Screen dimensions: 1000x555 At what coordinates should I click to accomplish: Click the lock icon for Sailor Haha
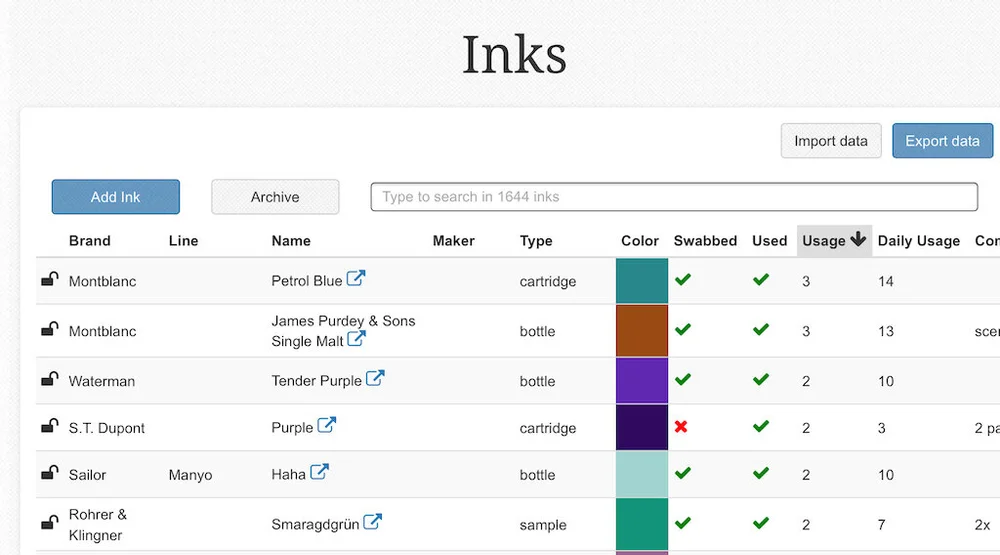(50, 473)
